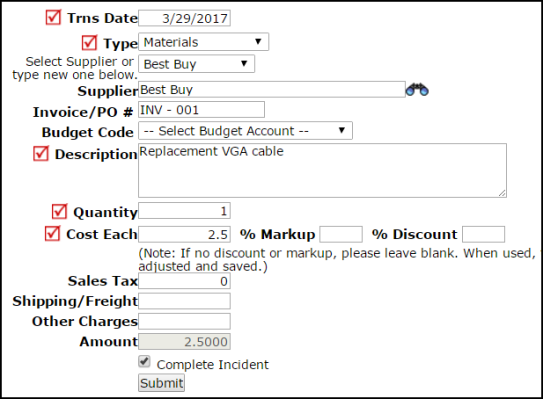Open the Type dropdown showing Materials
Image resolution: width=543 pixels, height=399 pixels.
point(203,42)
